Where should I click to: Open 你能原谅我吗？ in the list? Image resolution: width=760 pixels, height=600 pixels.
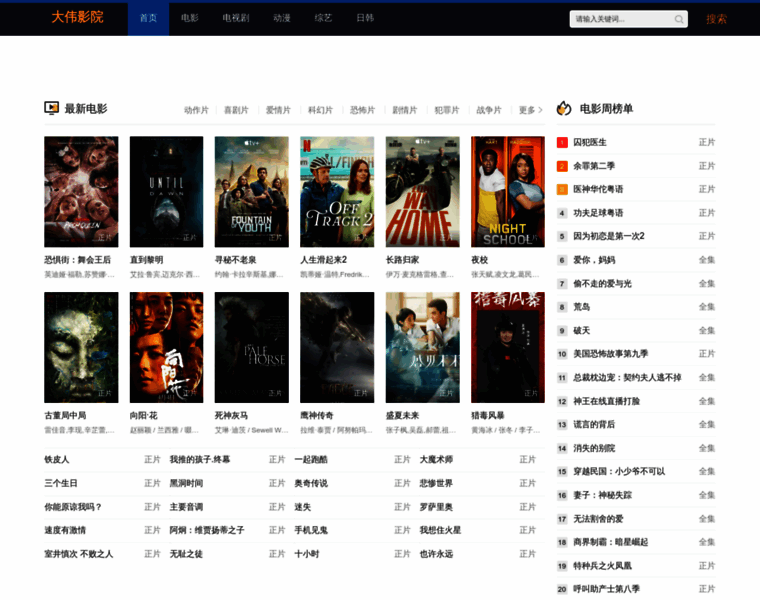(73, 507)
